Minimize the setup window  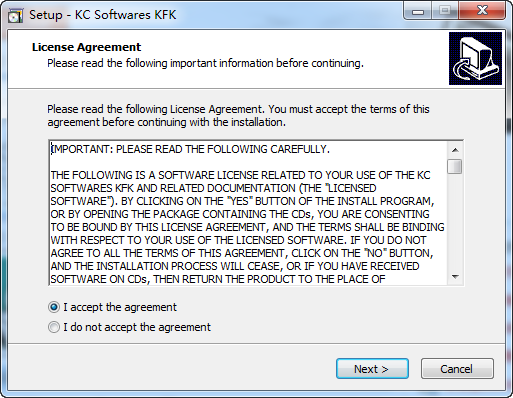click(x=418, y=12)
